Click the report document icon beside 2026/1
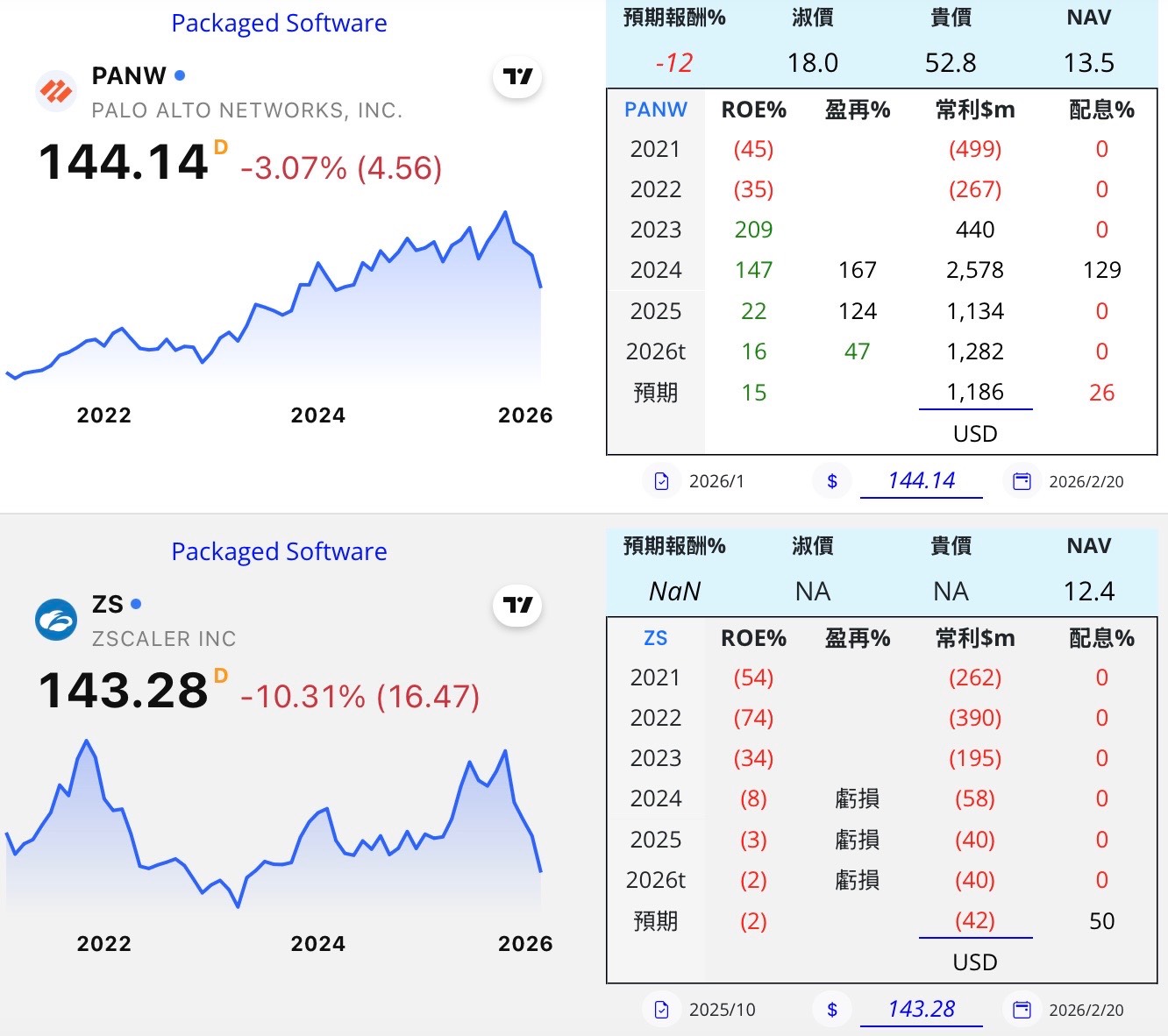Viewport: 1168px width, 1036px height. (662, 481)
